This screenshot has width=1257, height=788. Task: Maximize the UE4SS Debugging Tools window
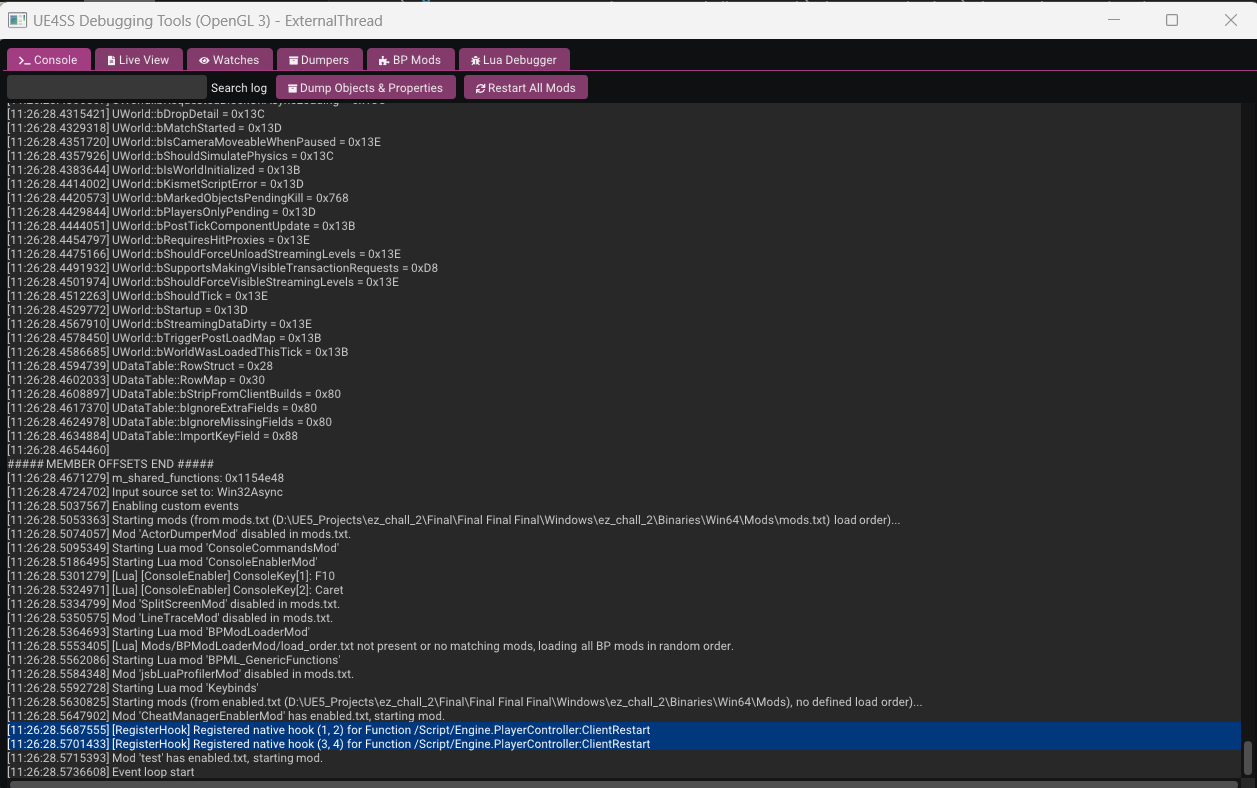click(1172, 20)
